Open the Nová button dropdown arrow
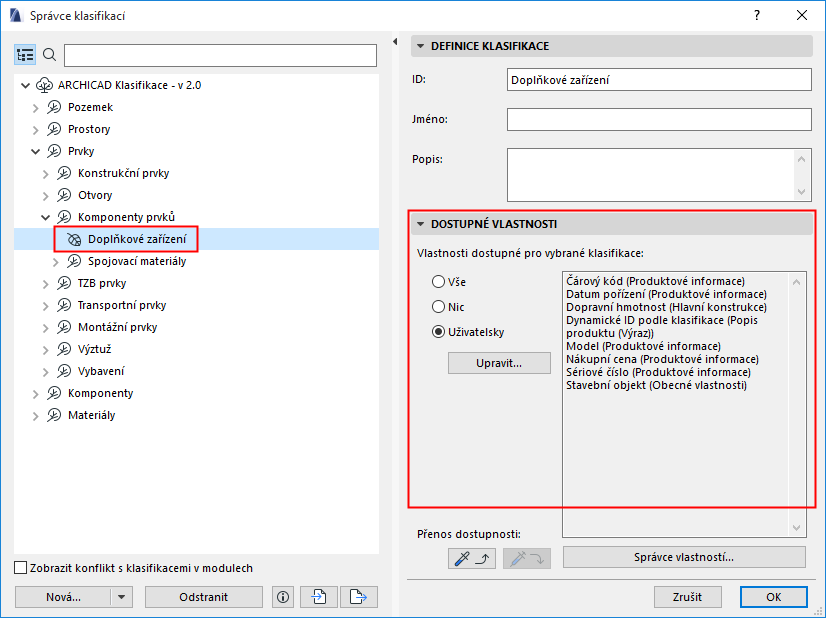This screenshot has height=618, width=826. tap(122, 597)
